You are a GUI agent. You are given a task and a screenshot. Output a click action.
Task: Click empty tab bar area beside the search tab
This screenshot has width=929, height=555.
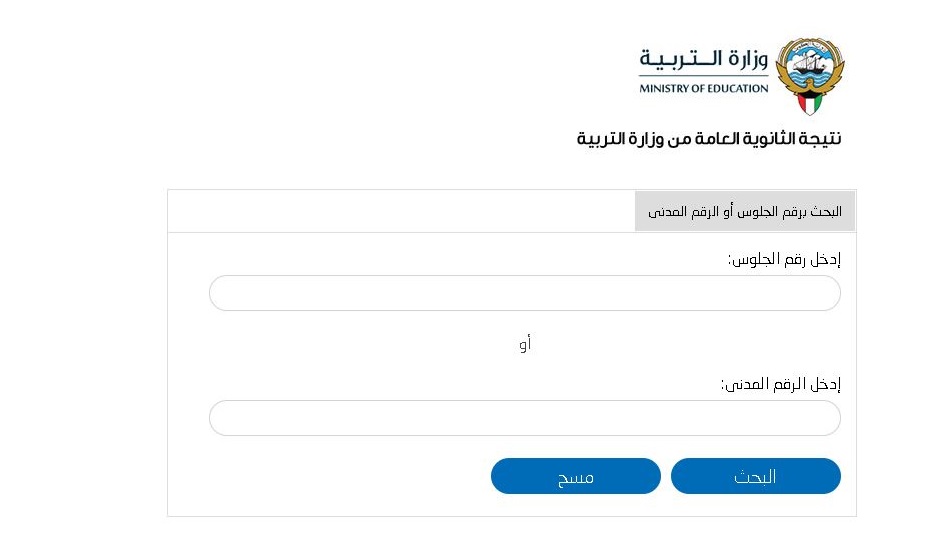401,211
